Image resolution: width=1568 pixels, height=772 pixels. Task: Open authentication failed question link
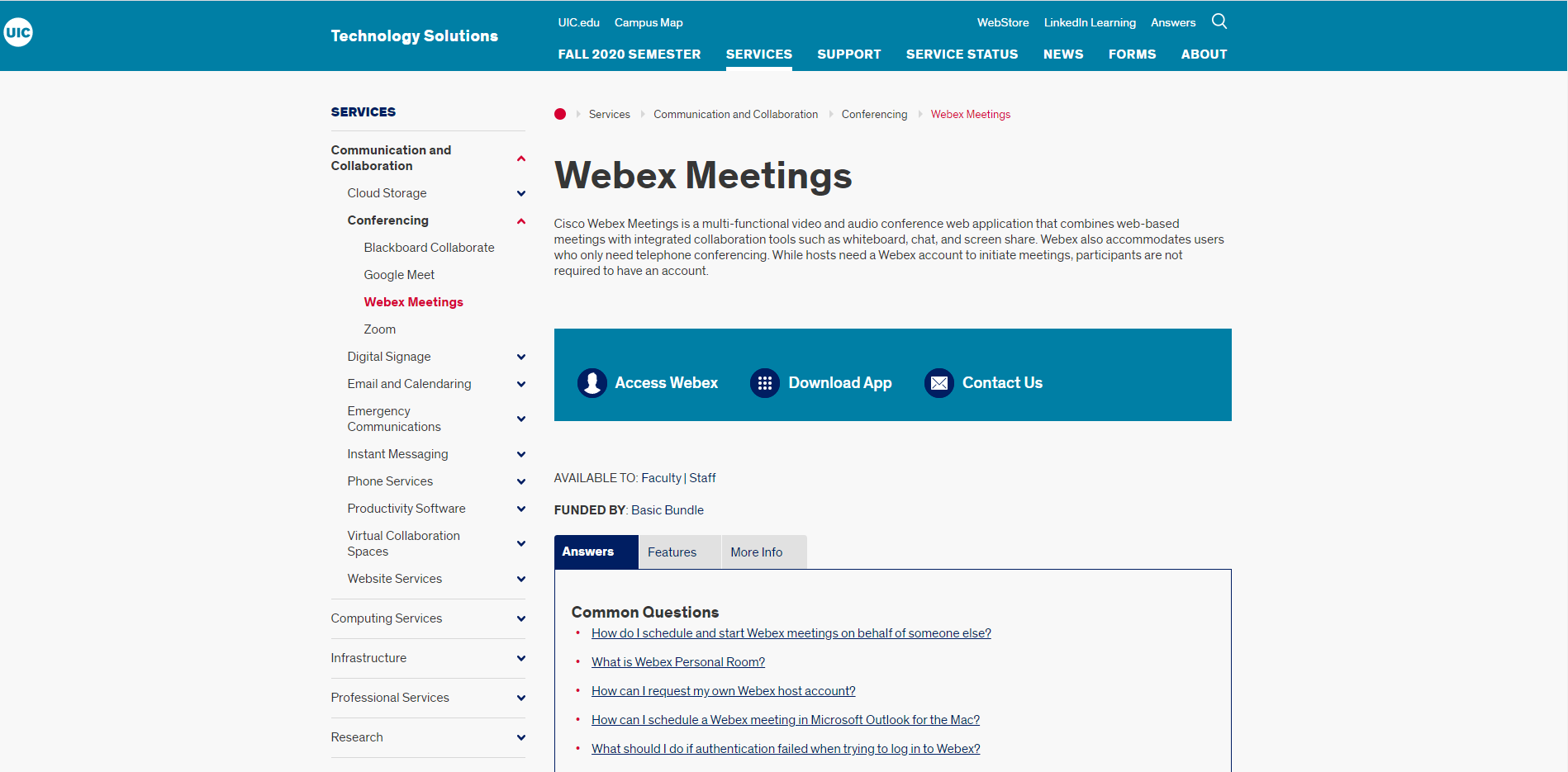[786, 749]
